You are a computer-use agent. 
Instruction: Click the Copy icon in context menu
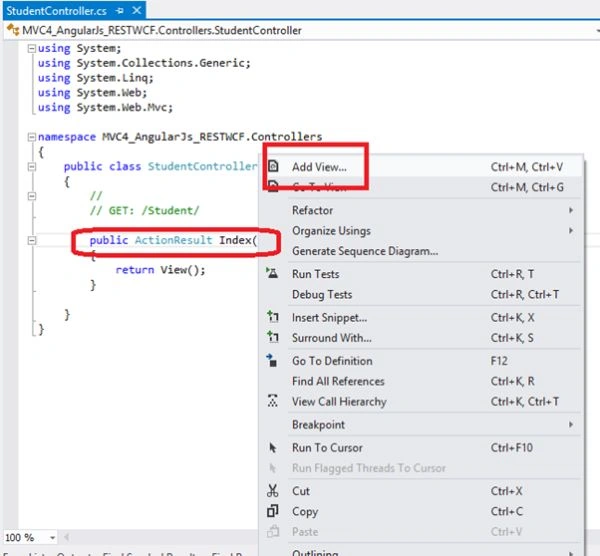tap(272, 511)
